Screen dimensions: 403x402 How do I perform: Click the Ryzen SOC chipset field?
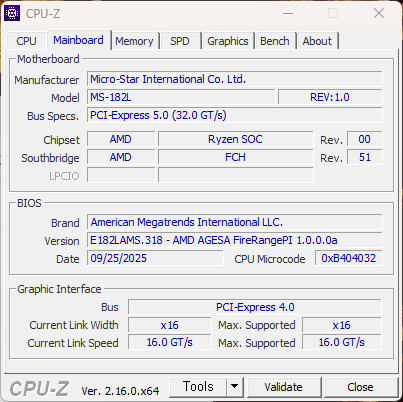[x=236, y=139]
